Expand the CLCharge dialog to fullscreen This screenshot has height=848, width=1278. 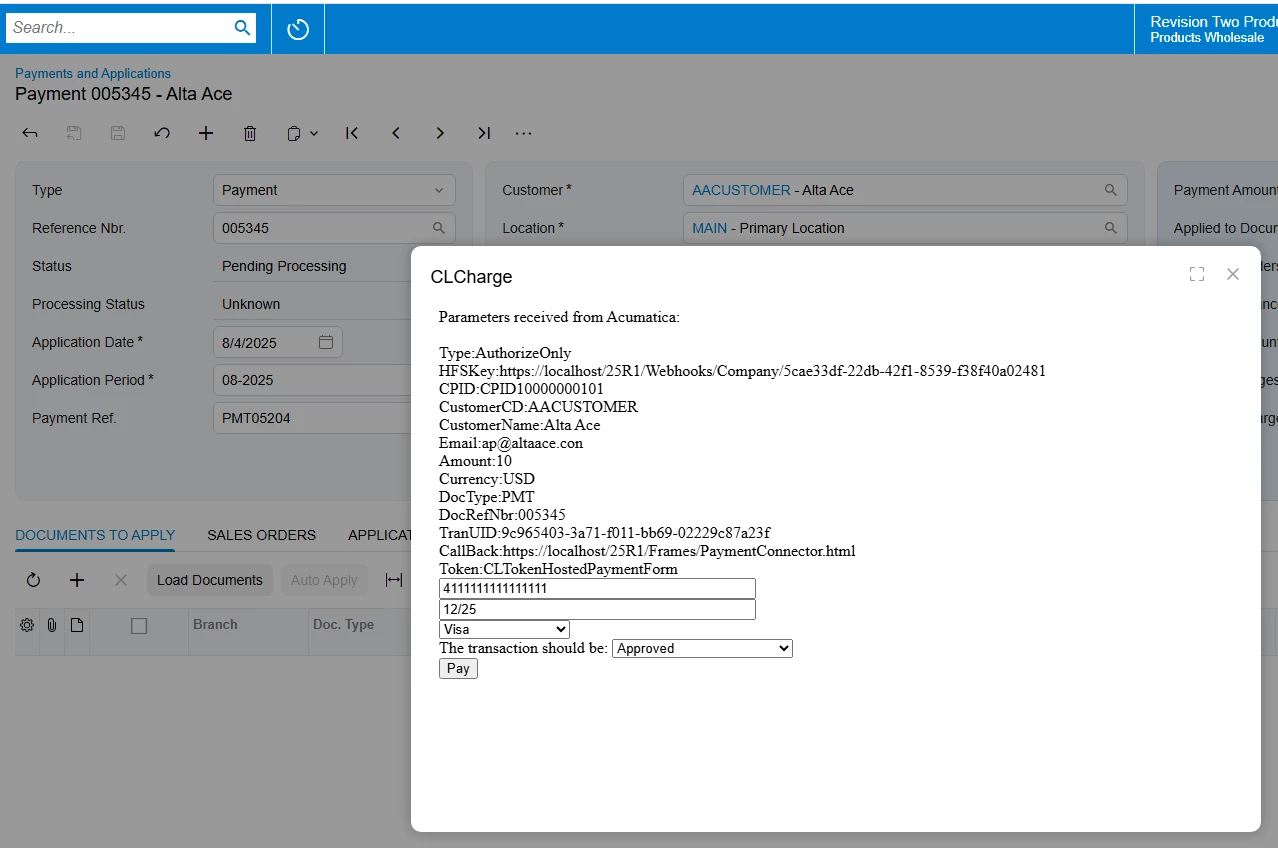point(1196,273)
